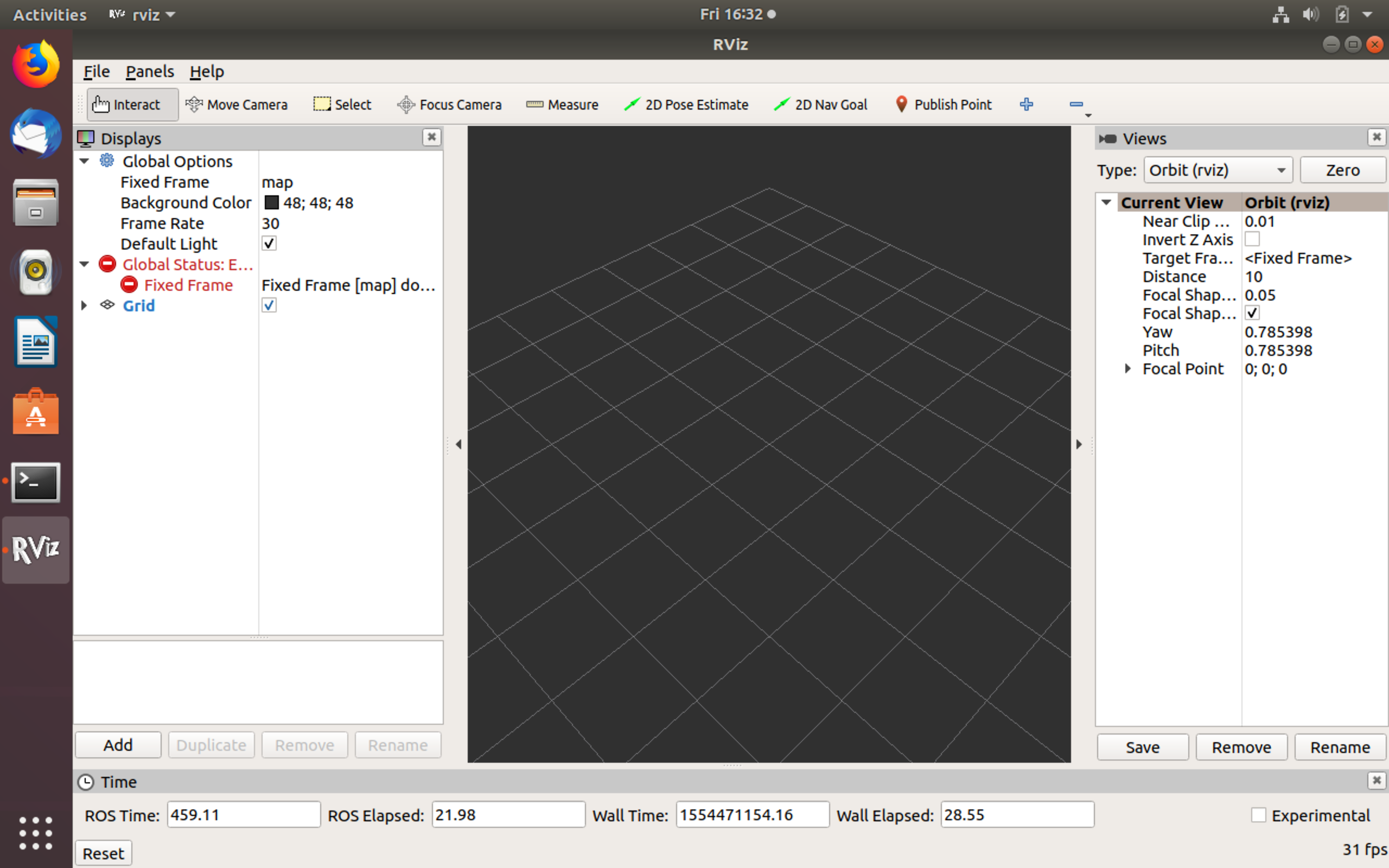The image size is (1389, 868).
Task: Open the view Type dropdown Orbit (rviz)
Action: [x=1218, y=170]
